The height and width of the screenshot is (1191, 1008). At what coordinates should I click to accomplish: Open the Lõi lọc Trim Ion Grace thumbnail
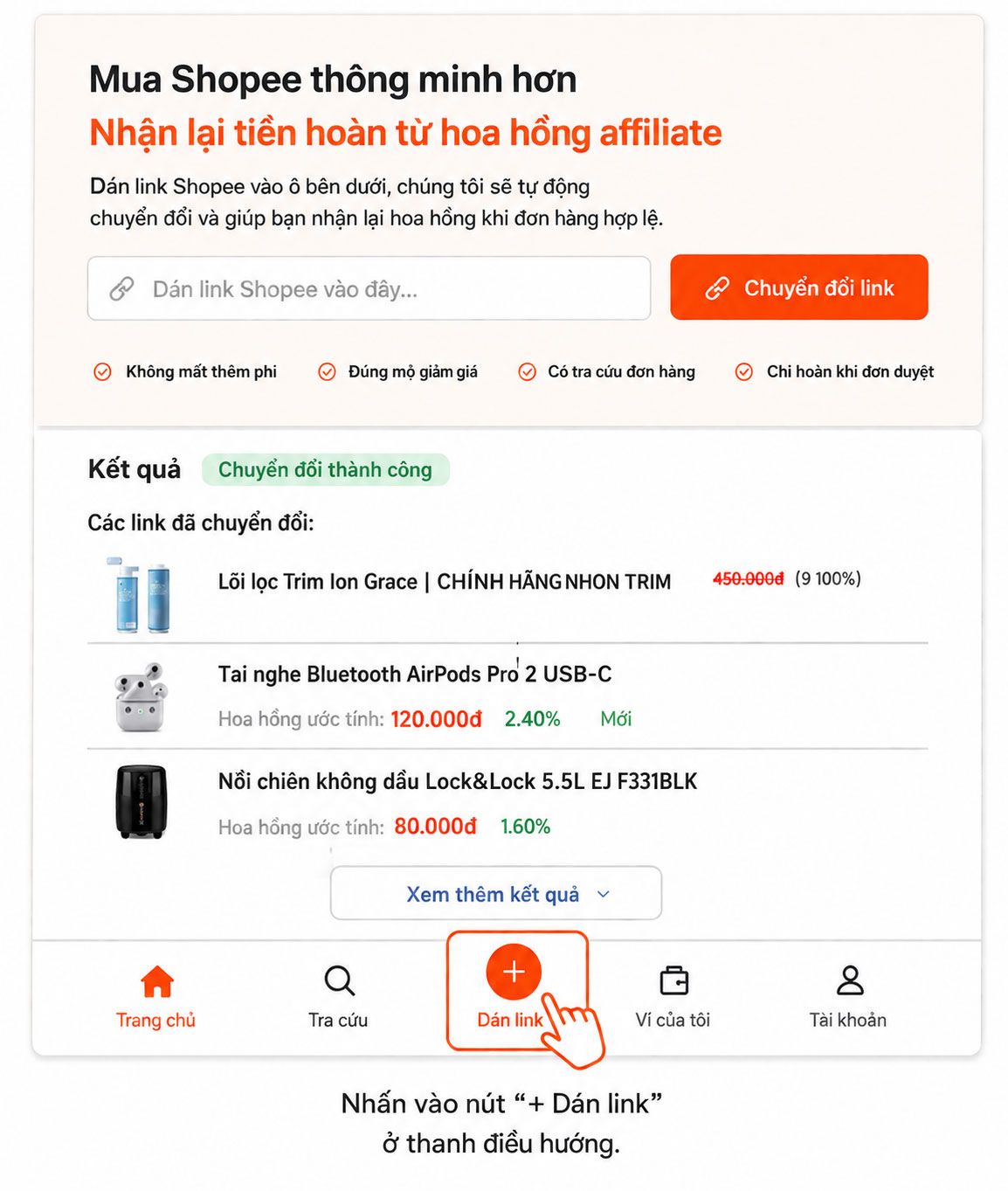click(x=140, y=595)
